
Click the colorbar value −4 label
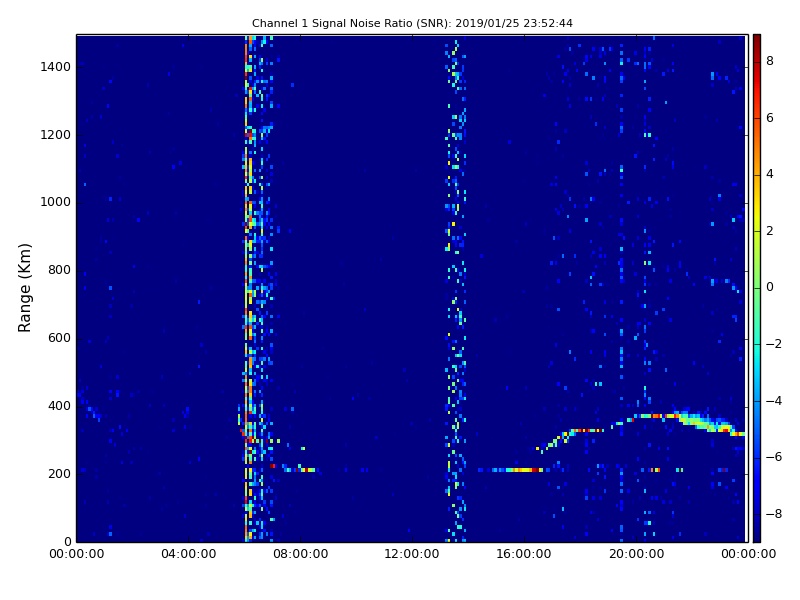(774, 401)
